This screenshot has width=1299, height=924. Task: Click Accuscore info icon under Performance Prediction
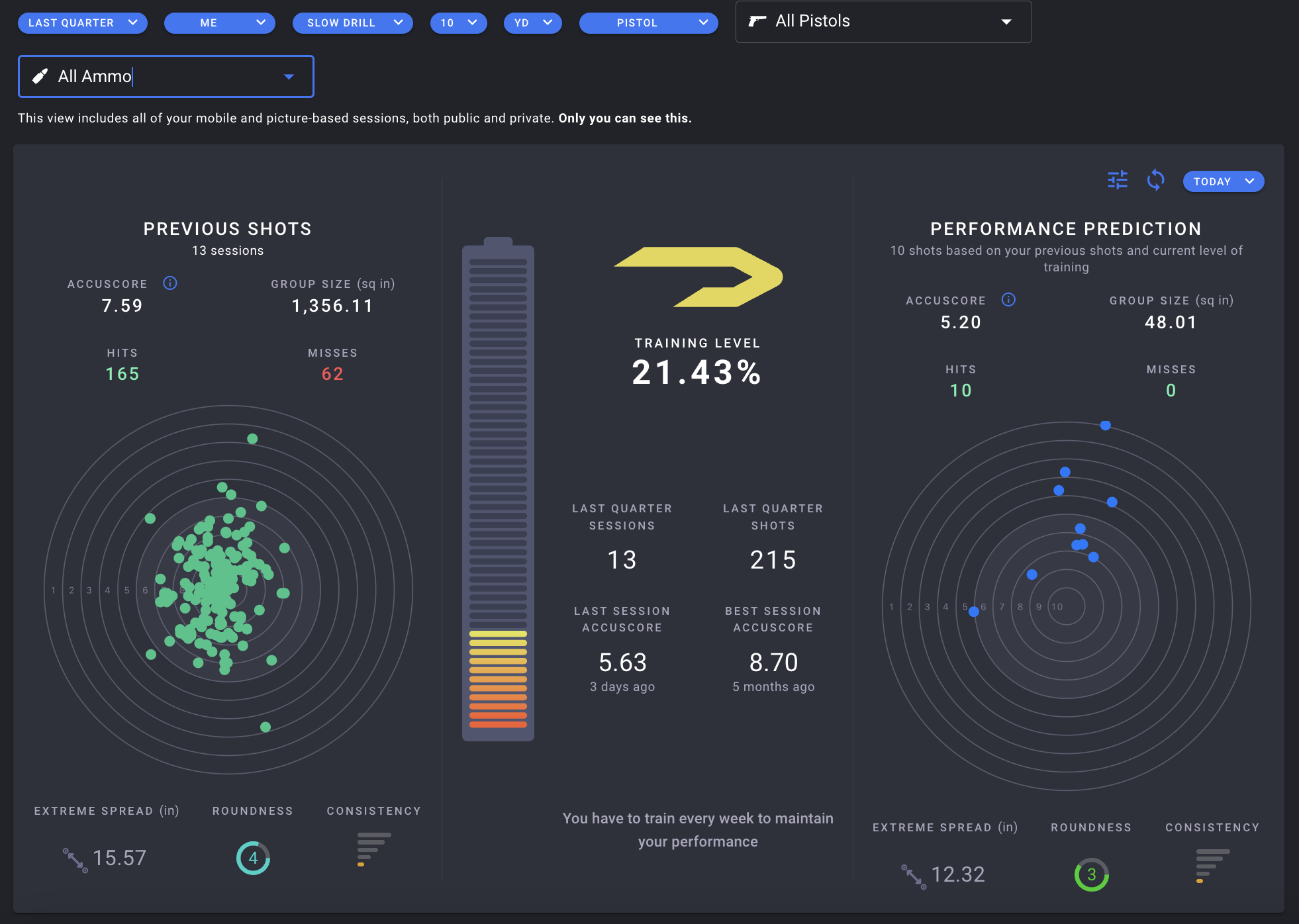pyautogui.click(x=1008, y=300)
